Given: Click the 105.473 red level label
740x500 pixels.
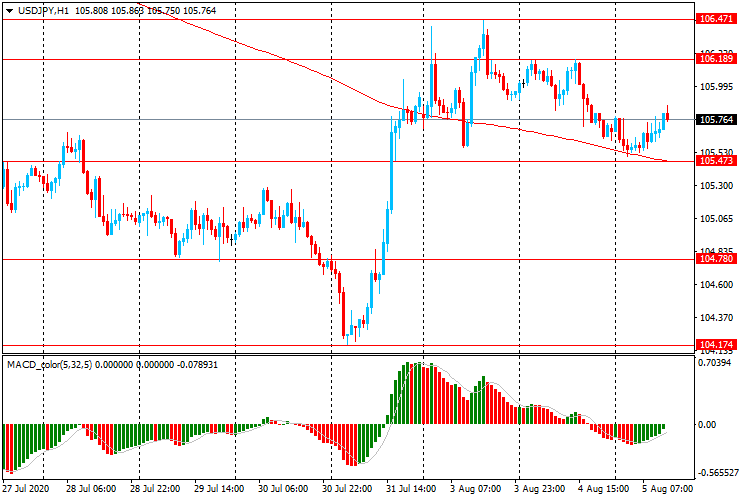Looking at the screenshot, I should 716,161.
